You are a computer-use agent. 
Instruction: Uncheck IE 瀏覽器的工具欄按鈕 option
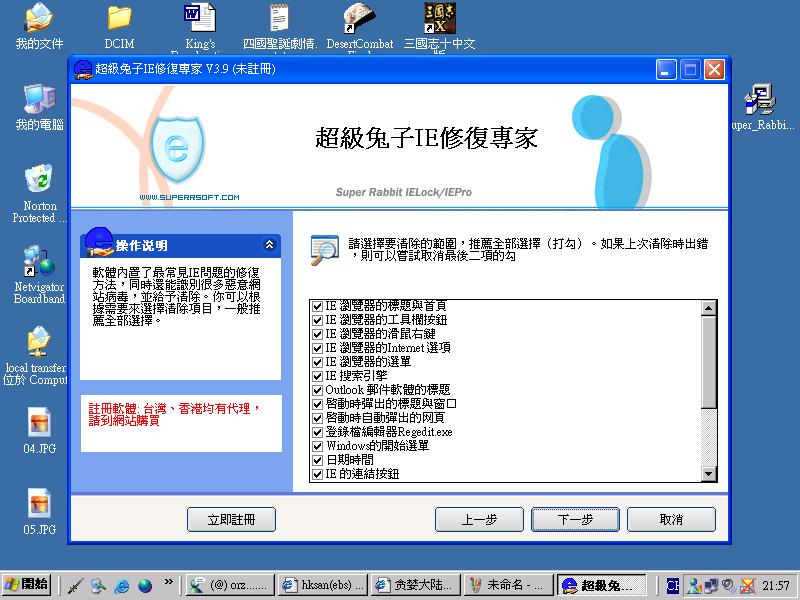coord(317,320)
